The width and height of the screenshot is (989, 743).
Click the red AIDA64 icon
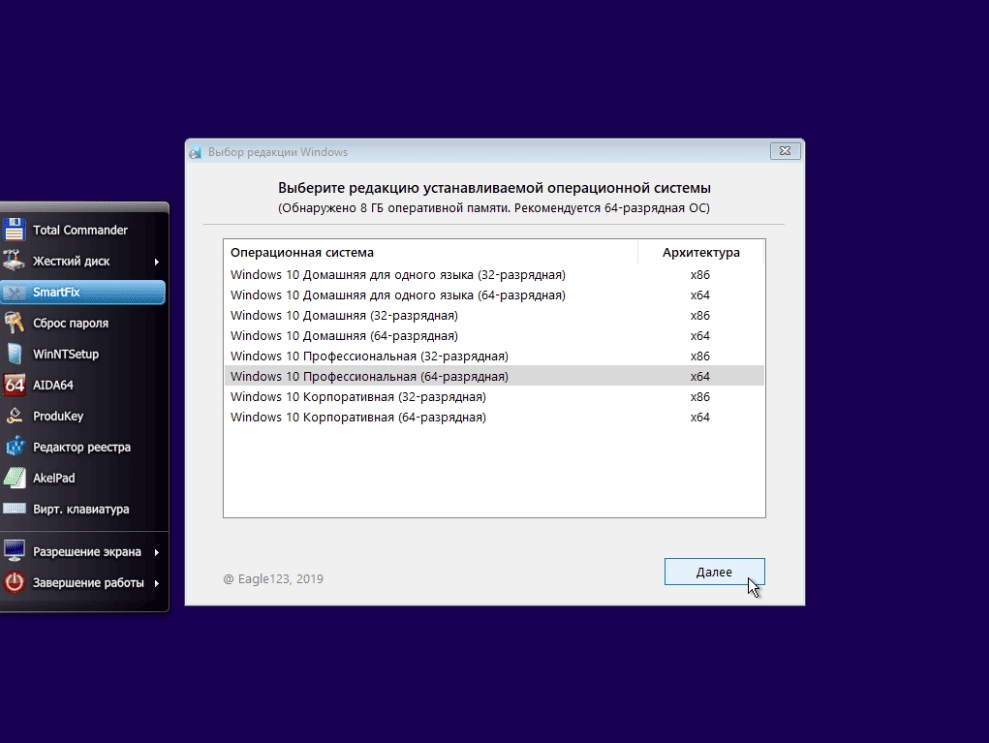click(14, 385)
